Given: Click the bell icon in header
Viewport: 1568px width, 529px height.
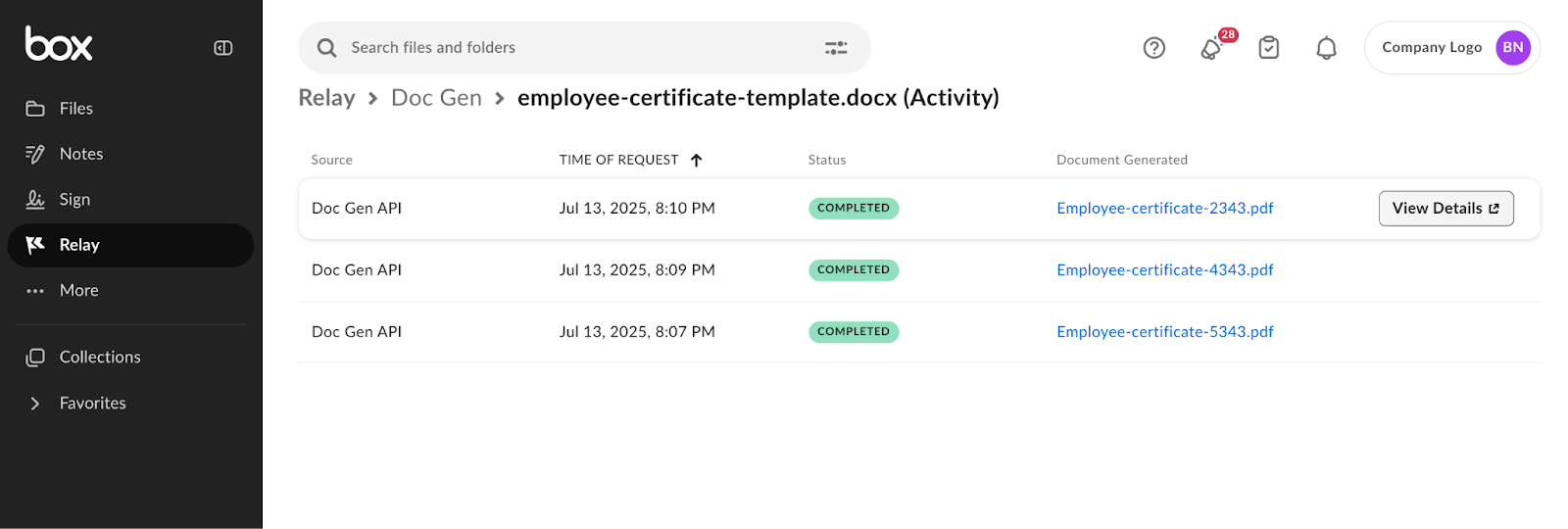Looking at the screenshot, I should (x=1326, y=48).
